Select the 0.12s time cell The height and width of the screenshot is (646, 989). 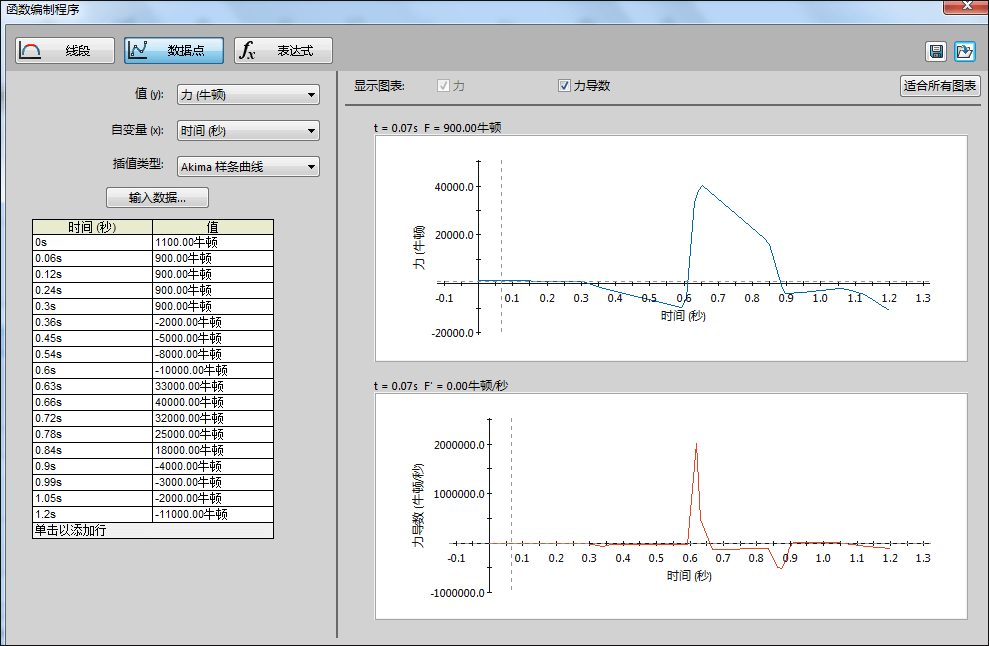93,274
